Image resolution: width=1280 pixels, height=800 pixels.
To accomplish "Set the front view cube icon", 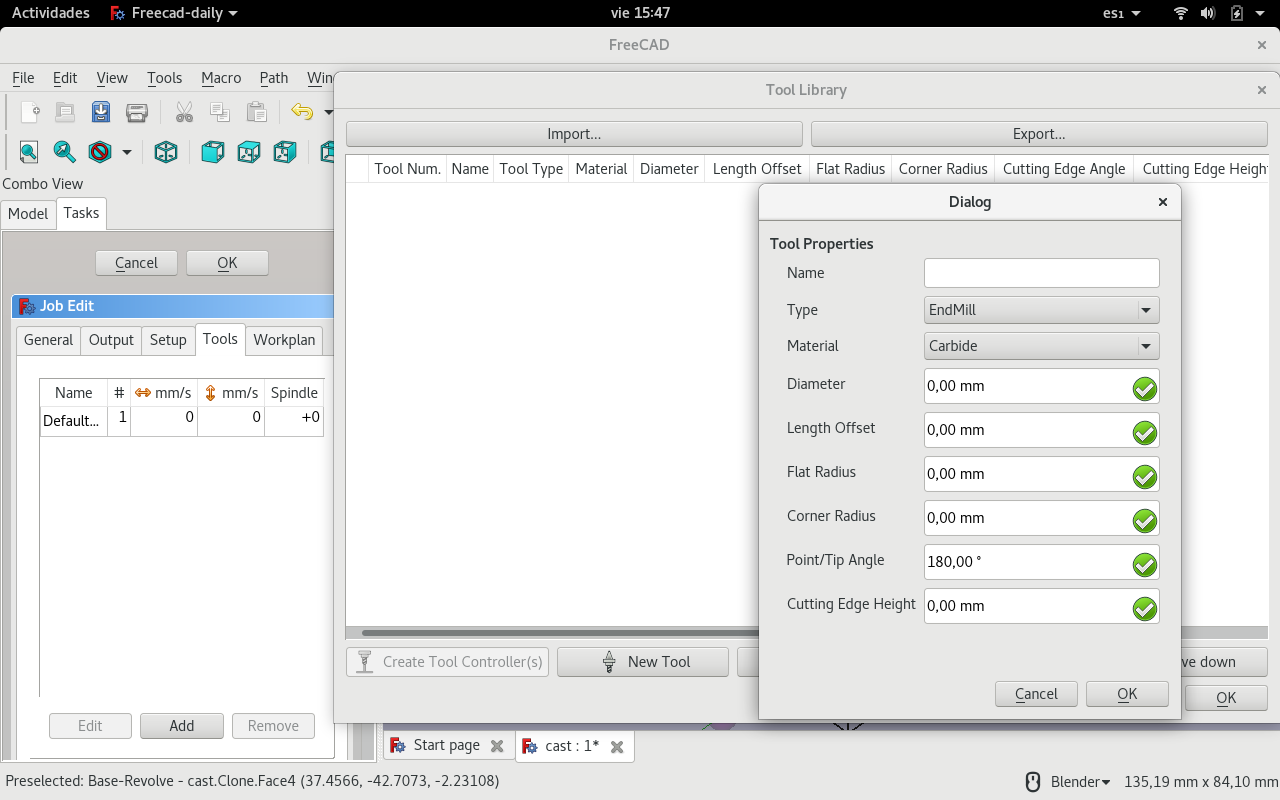I will [x=213, y=152].
